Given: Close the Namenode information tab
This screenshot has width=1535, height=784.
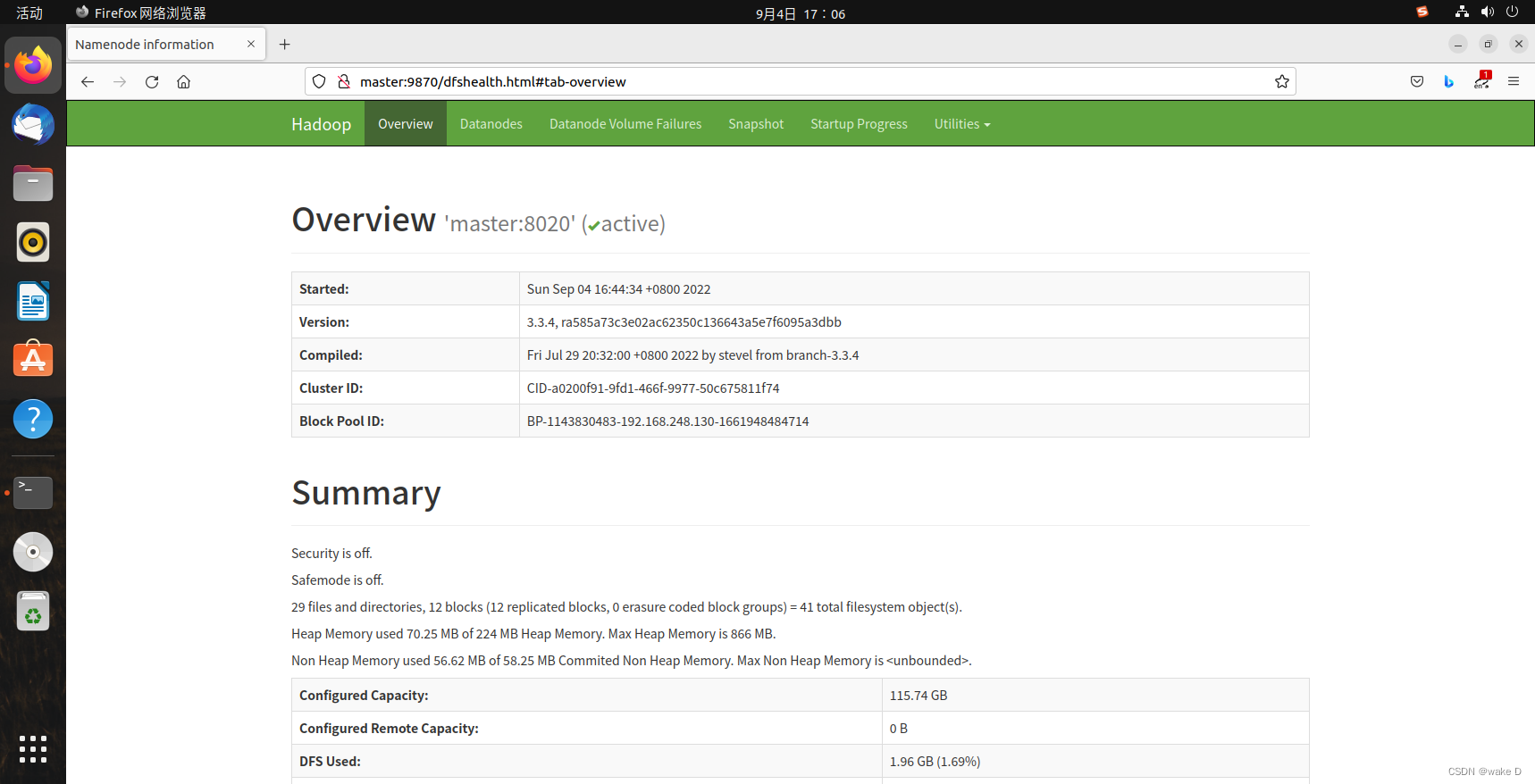Looking at the screenshot, I should [x=251, y=44].
